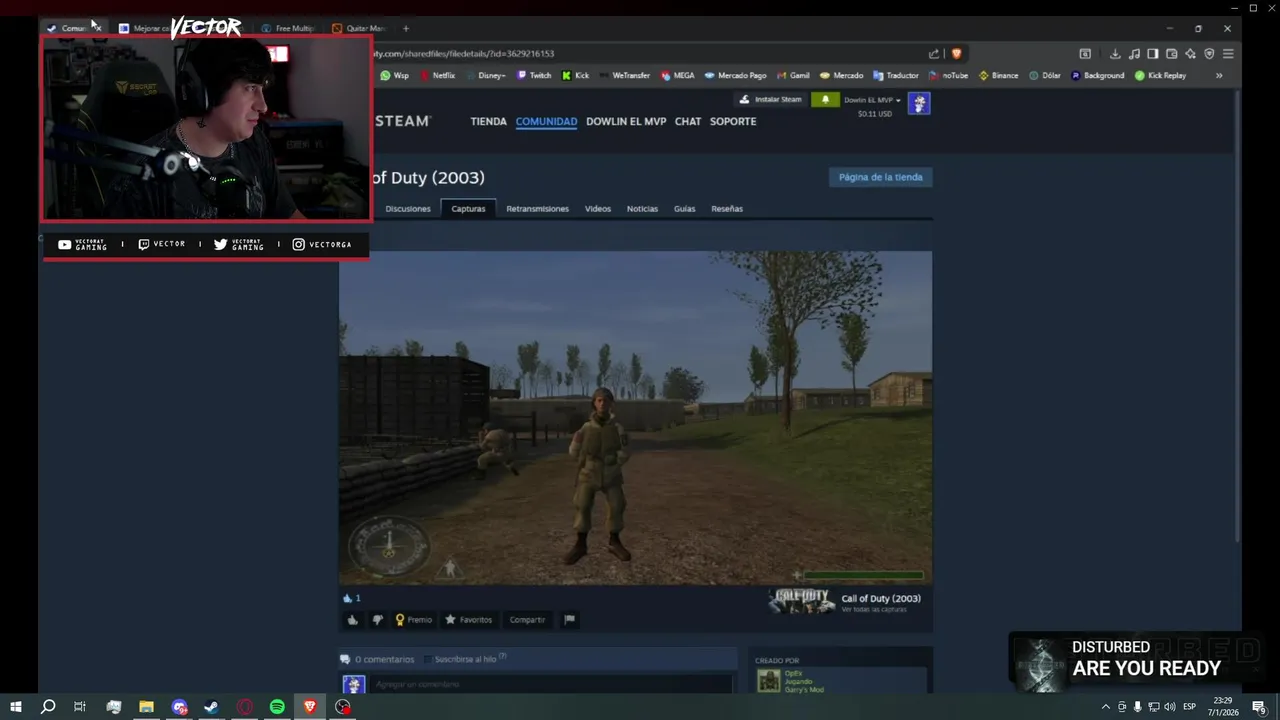1280x720 pixels.
Task: Open the TIENDA menu
Action: coord(488,121)
